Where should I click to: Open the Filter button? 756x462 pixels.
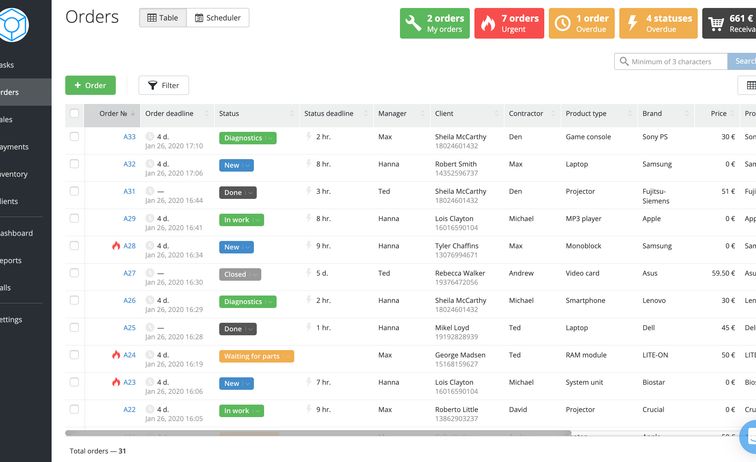(x=163, y=86)
